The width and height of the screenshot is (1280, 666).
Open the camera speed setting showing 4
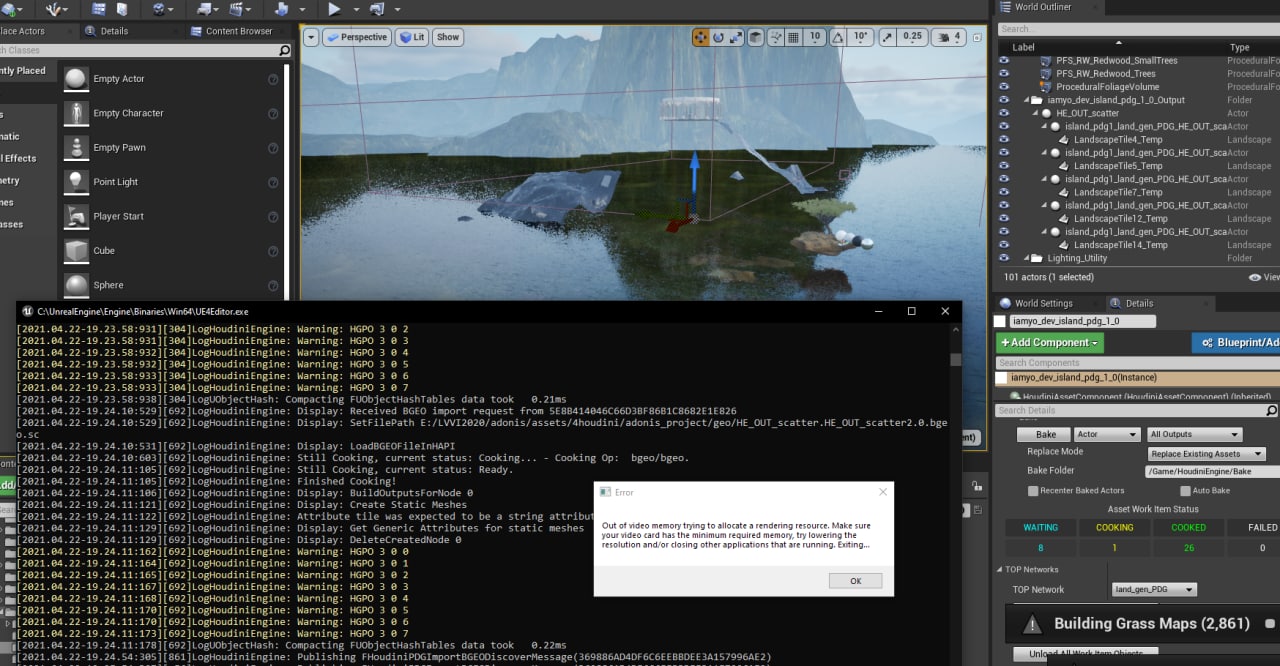click(x=949, y=37)
